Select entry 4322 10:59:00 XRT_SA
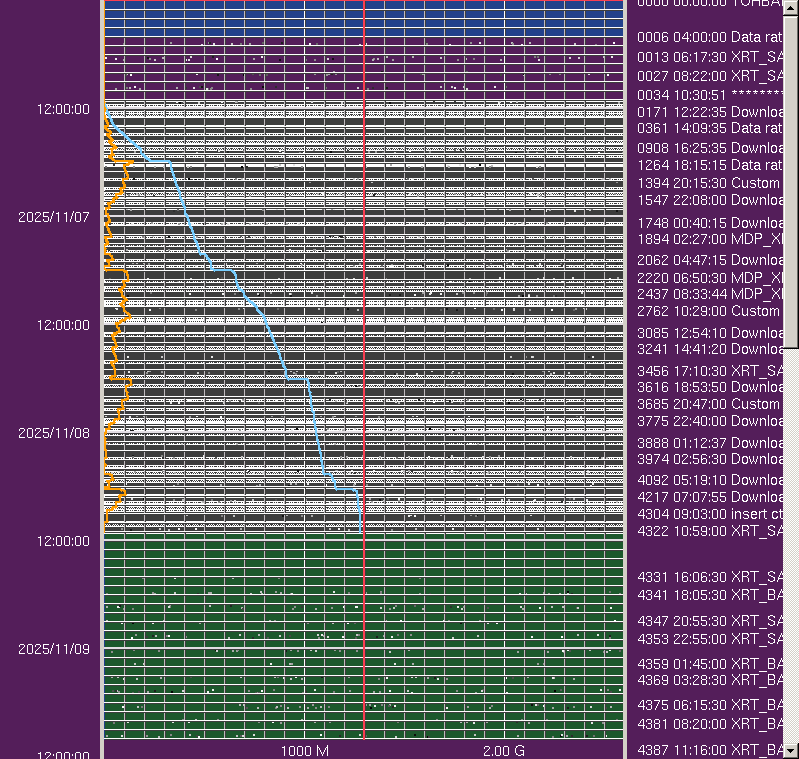This screenshot has height=759, width=799. pyautogui.click(x=709, y=531)
